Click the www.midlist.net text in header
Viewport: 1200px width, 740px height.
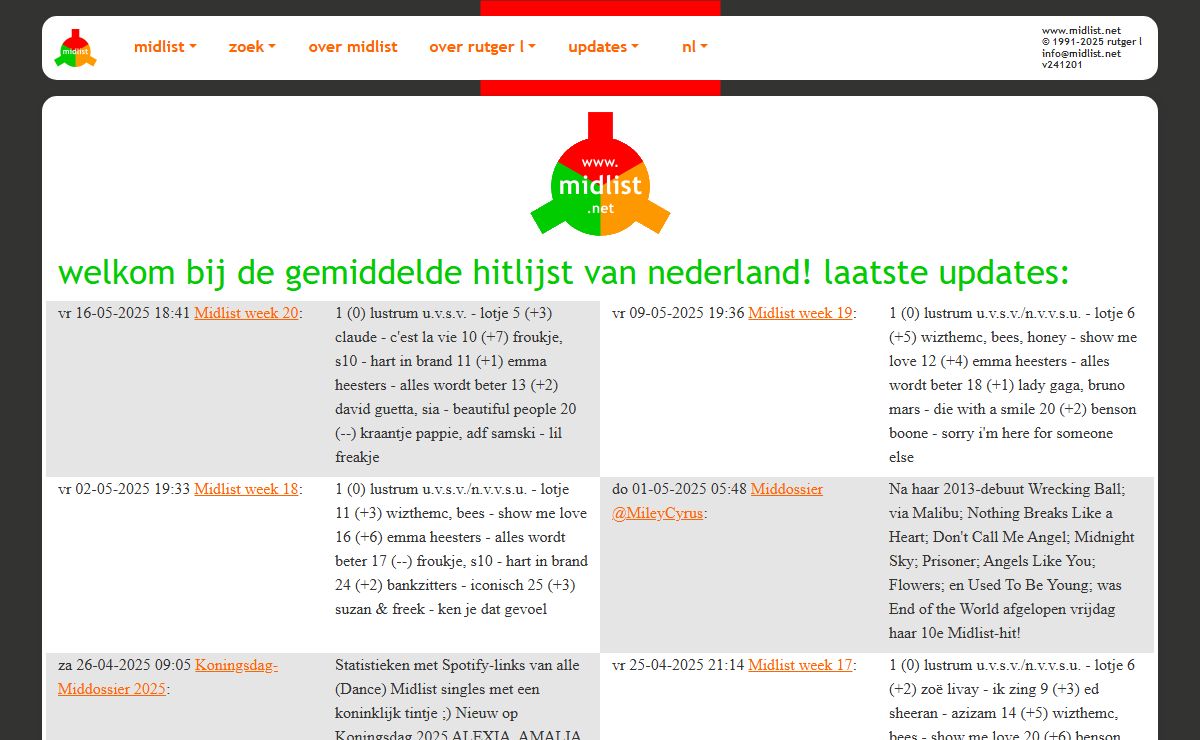1081,31
